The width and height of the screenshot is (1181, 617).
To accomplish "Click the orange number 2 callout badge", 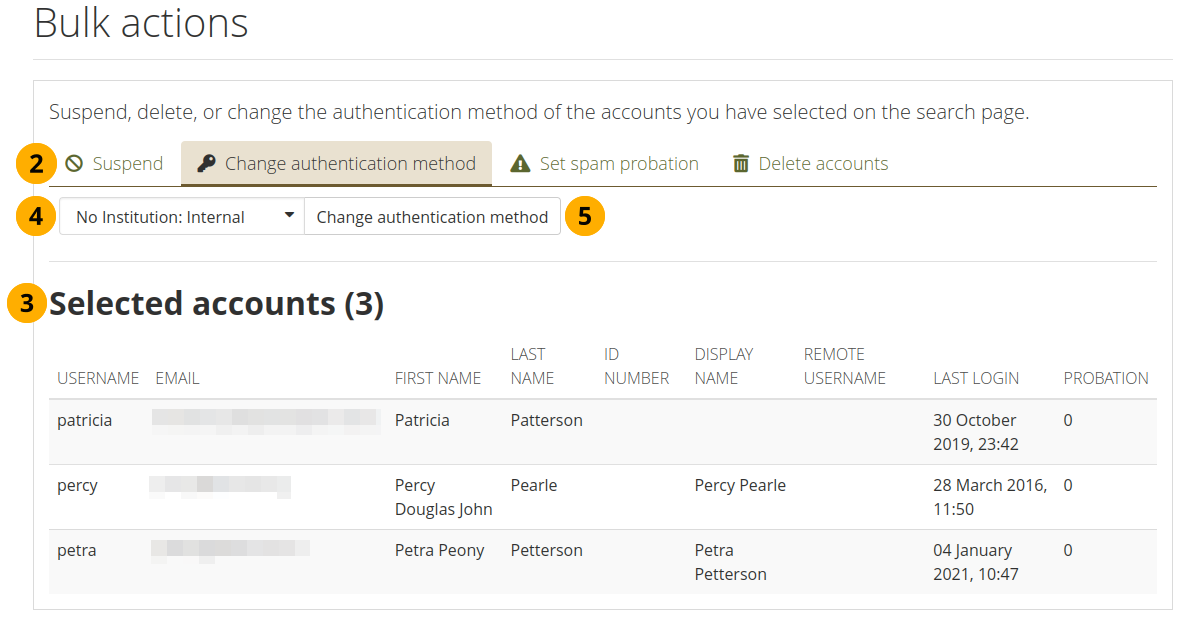I will pyautogui.click(x=36, y=164).
